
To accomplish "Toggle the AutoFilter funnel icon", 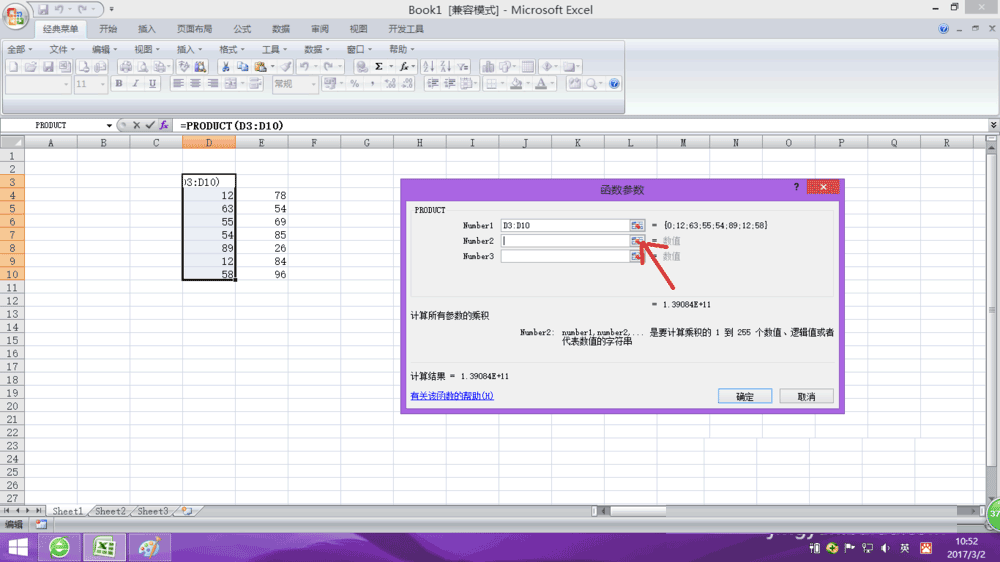I will [463, 66].
